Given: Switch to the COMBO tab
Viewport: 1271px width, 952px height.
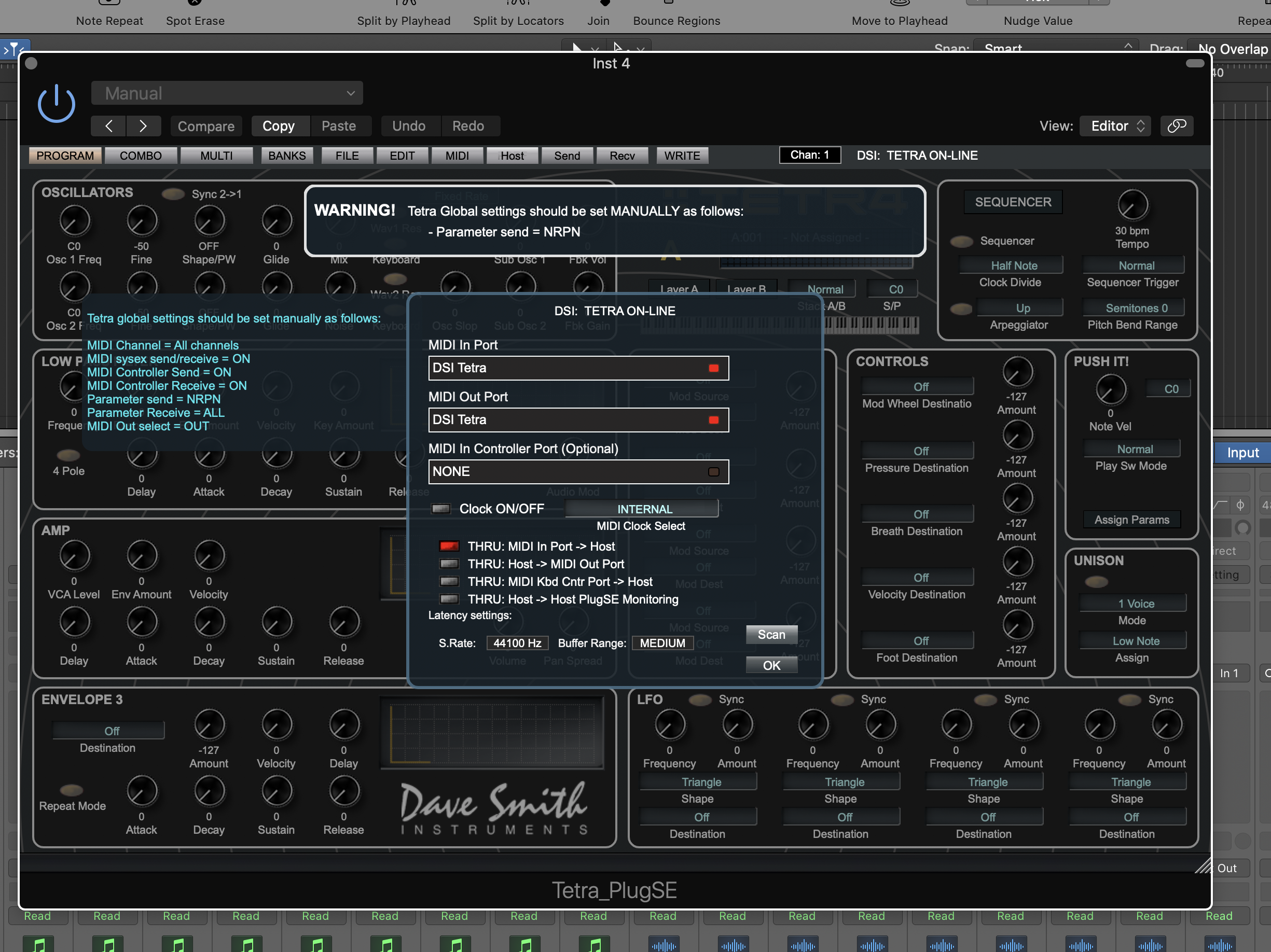Looking at the screenshot, I should pos(140,156).
